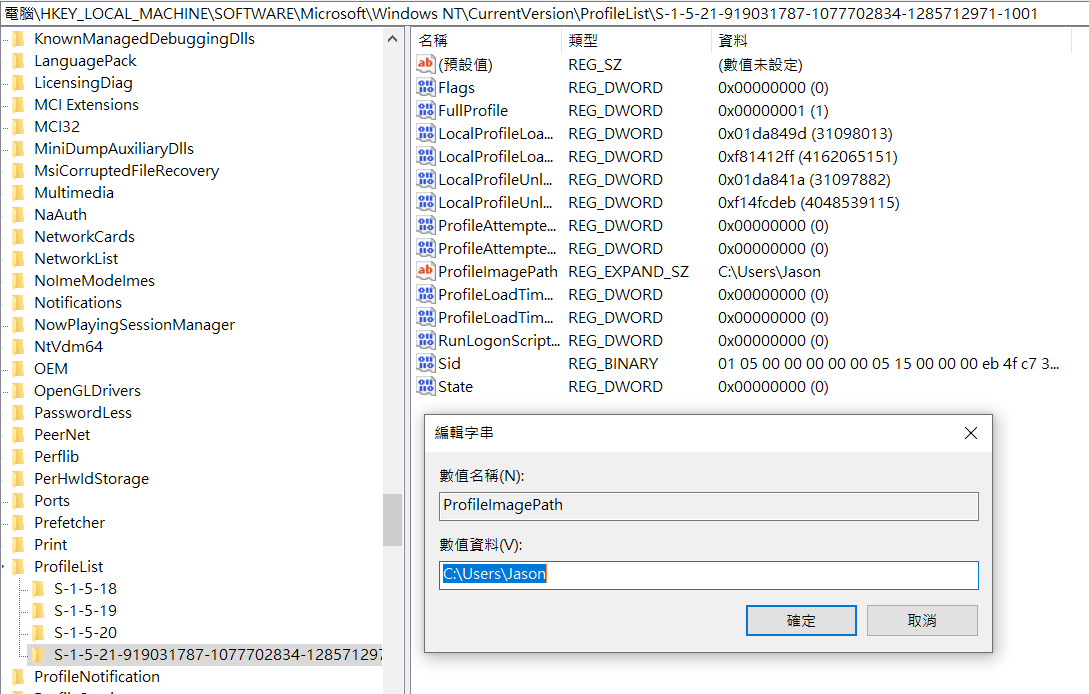Select the S-1-5-18 registry key
The height and width of the screenshot is (694, 1089).
[85, 589]
